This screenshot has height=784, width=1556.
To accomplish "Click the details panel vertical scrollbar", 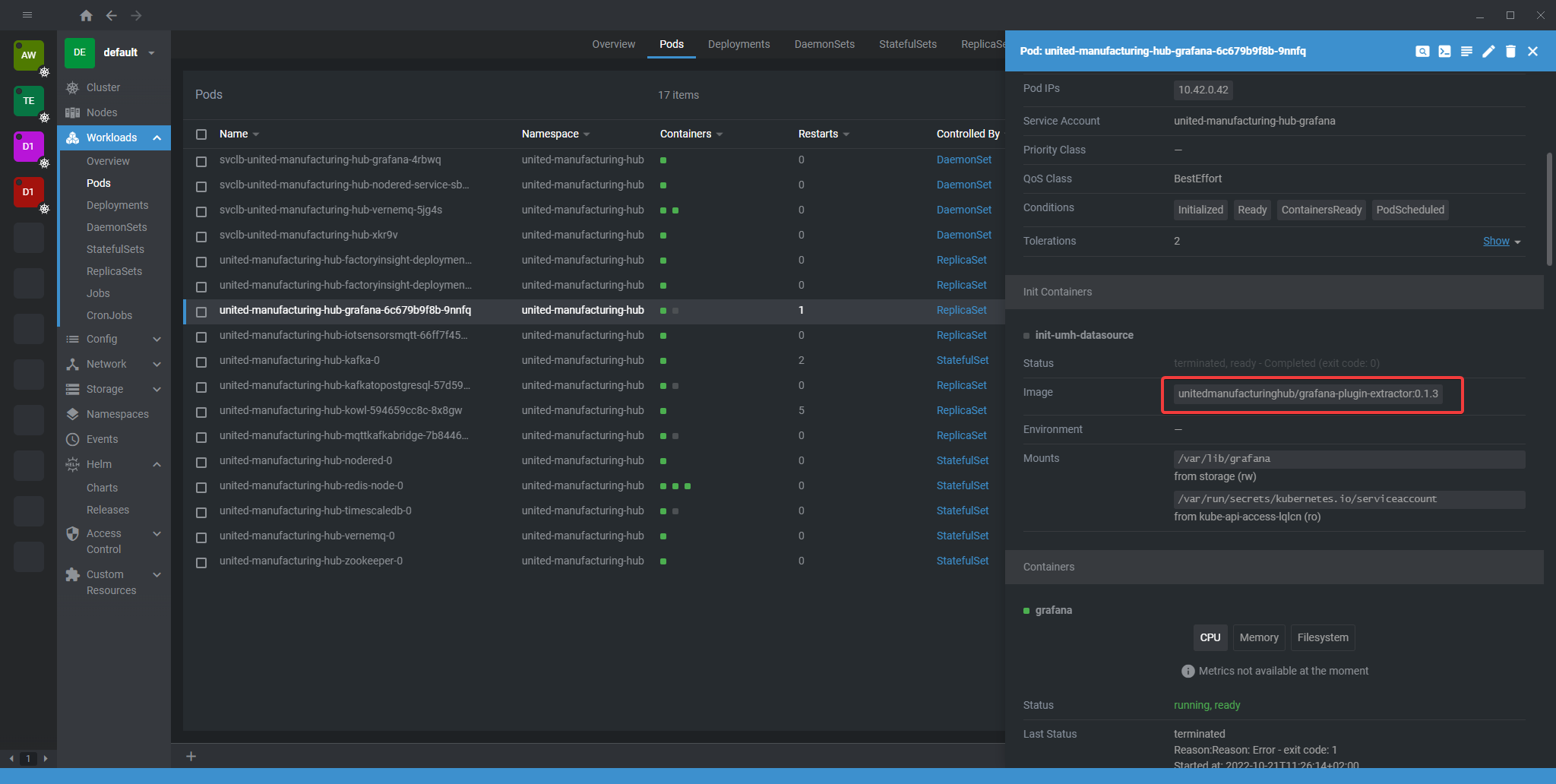I will coord(1549,209).
